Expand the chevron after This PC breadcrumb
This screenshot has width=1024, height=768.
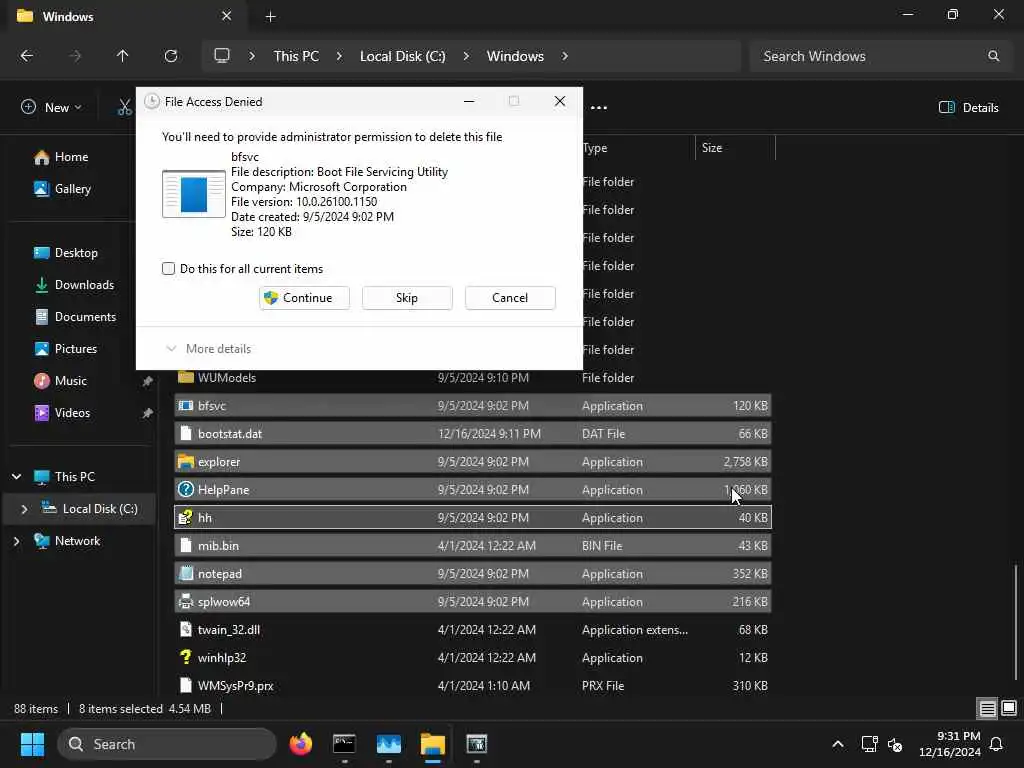coord(339,56)
